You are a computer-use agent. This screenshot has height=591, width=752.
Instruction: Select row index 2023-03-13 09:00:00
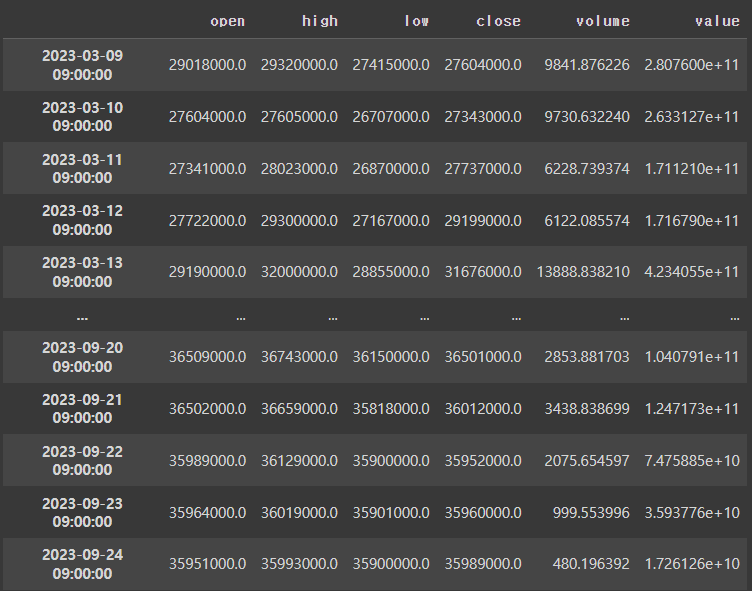(82, 272)
